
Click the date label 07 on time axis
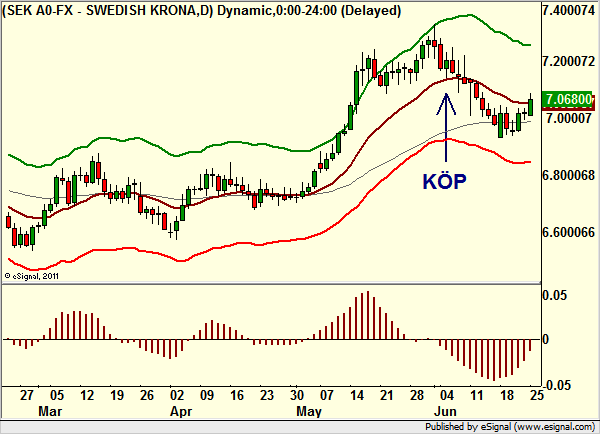[327, 395]
